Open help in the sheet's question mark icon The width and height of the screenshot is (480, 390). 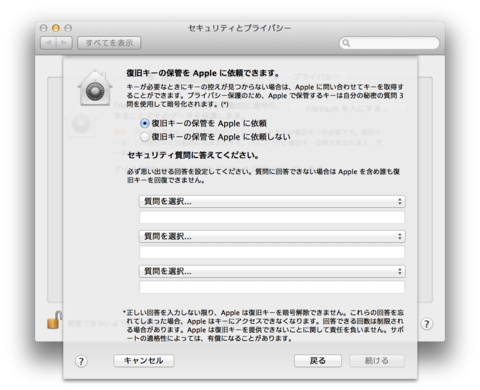[81, 361]
